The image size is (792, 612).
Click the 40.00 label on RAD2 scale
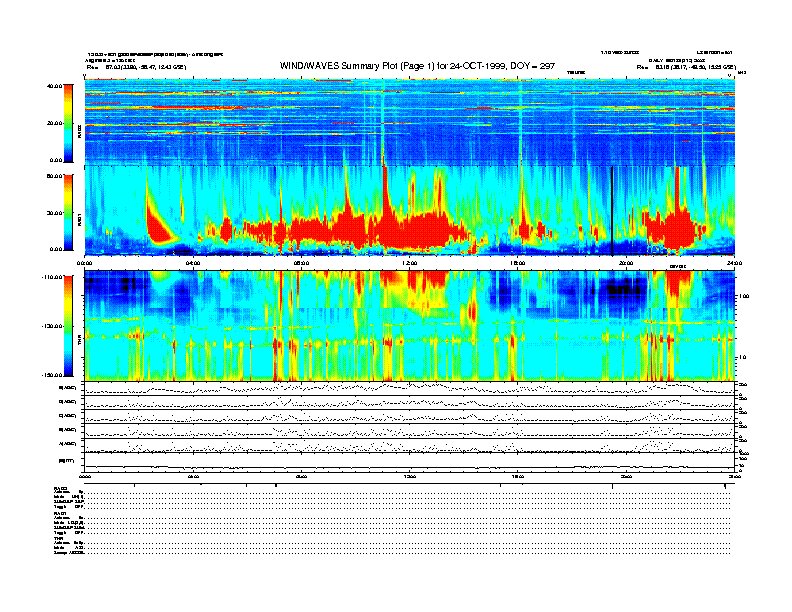click(54, 86)
